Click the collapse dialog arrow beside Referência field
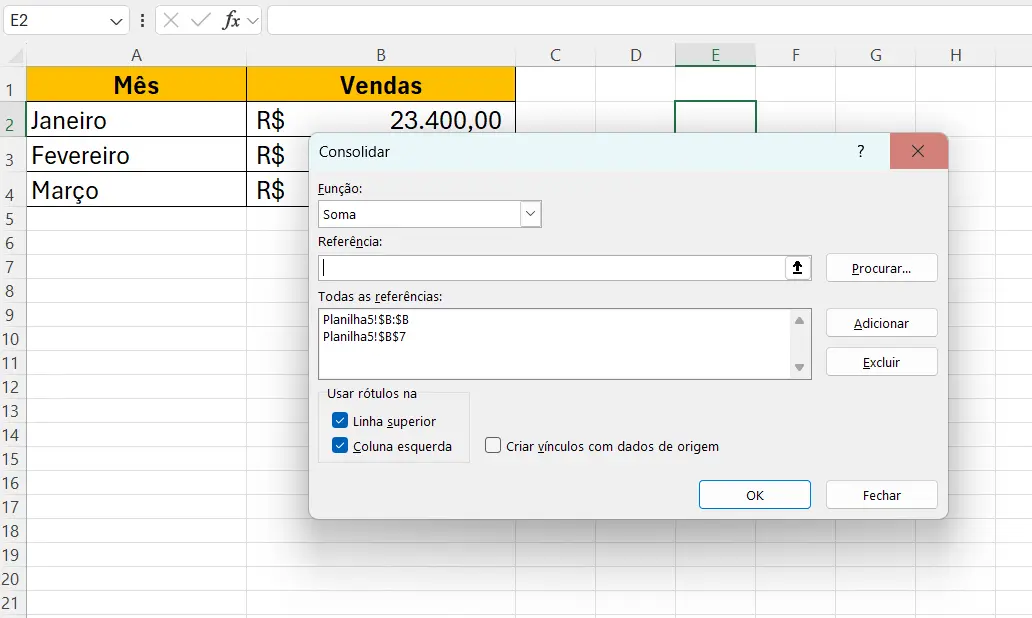This screenshot has width=1032, height=618. coord(797,268)
